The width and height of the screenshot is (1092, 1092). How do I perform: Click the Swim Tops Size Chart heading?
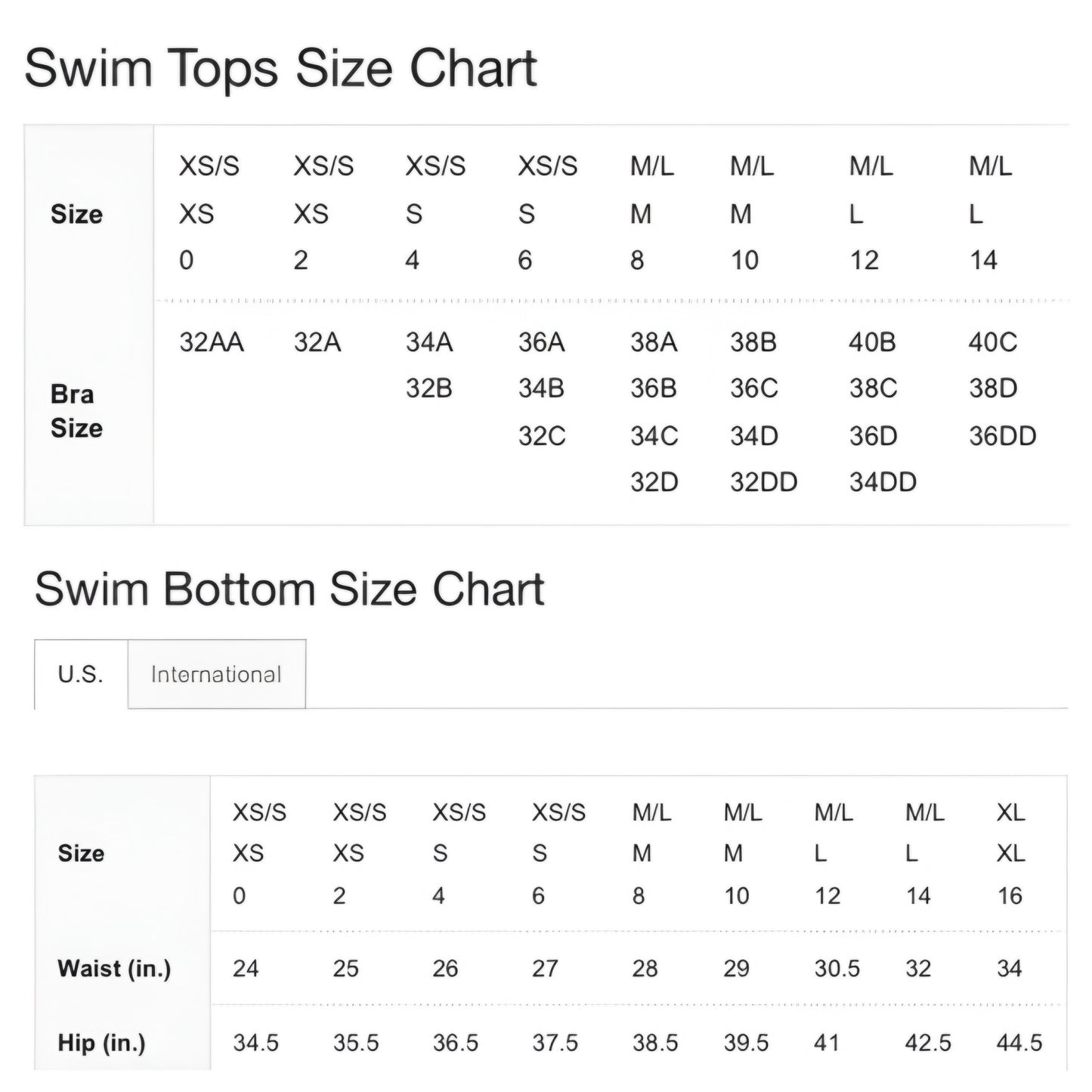pos(280,68)
